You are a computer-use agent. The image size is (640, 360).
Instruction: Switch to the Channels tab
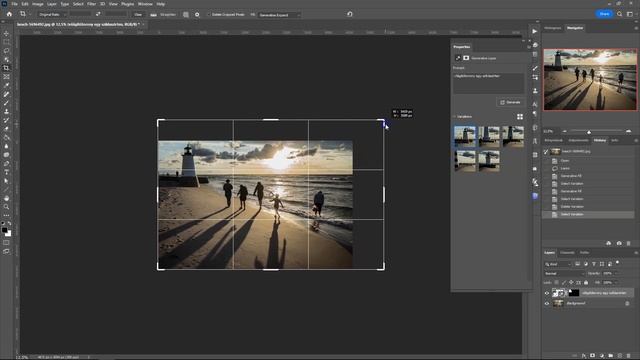[x=567, y=253]
